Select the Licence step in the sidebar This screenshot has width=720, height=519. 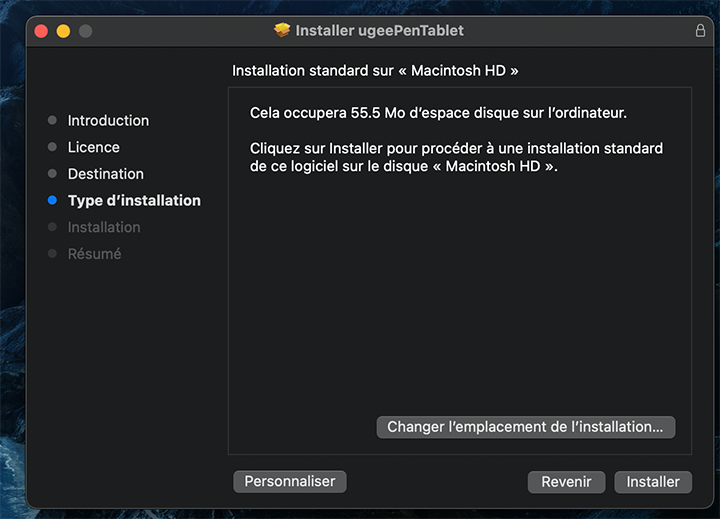point(93,147)
